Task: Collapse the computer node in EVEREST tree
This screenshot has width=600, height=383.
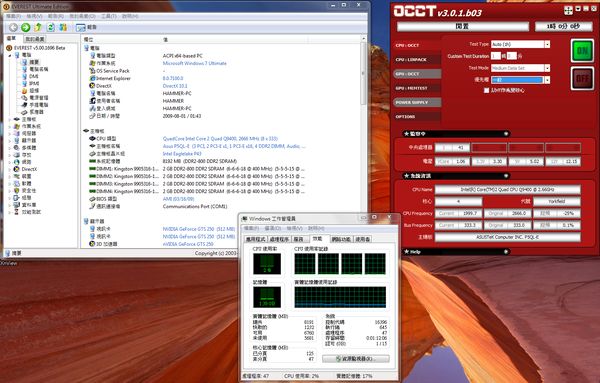Action: pyautogui.click(x=10, y=55)
